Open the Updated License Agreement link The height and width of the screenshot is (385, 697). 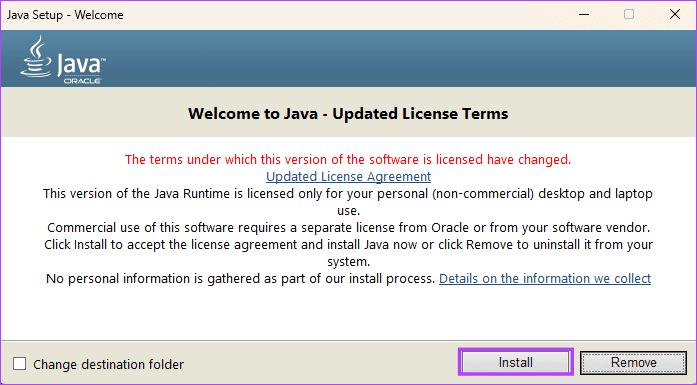(348, 176)
